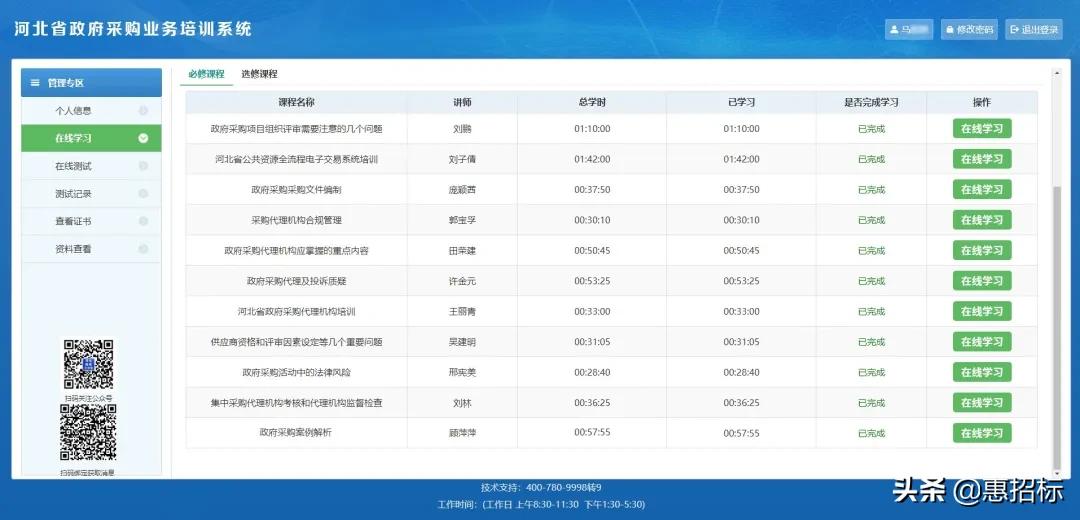Click 讲师 column header
1080x520 pixels.
[x=462, y=102]
